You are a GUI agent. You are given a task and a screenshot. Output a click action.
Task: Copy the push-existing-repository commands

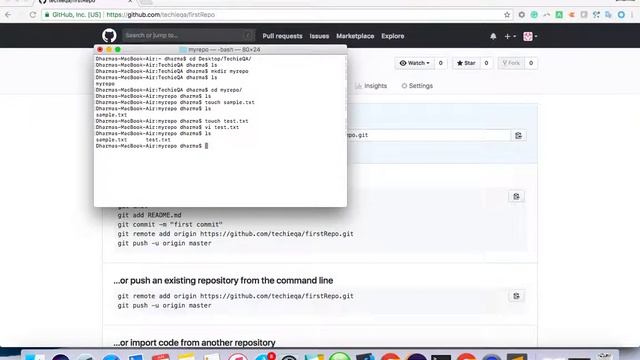pyautogui.click(x=516, y=296)
